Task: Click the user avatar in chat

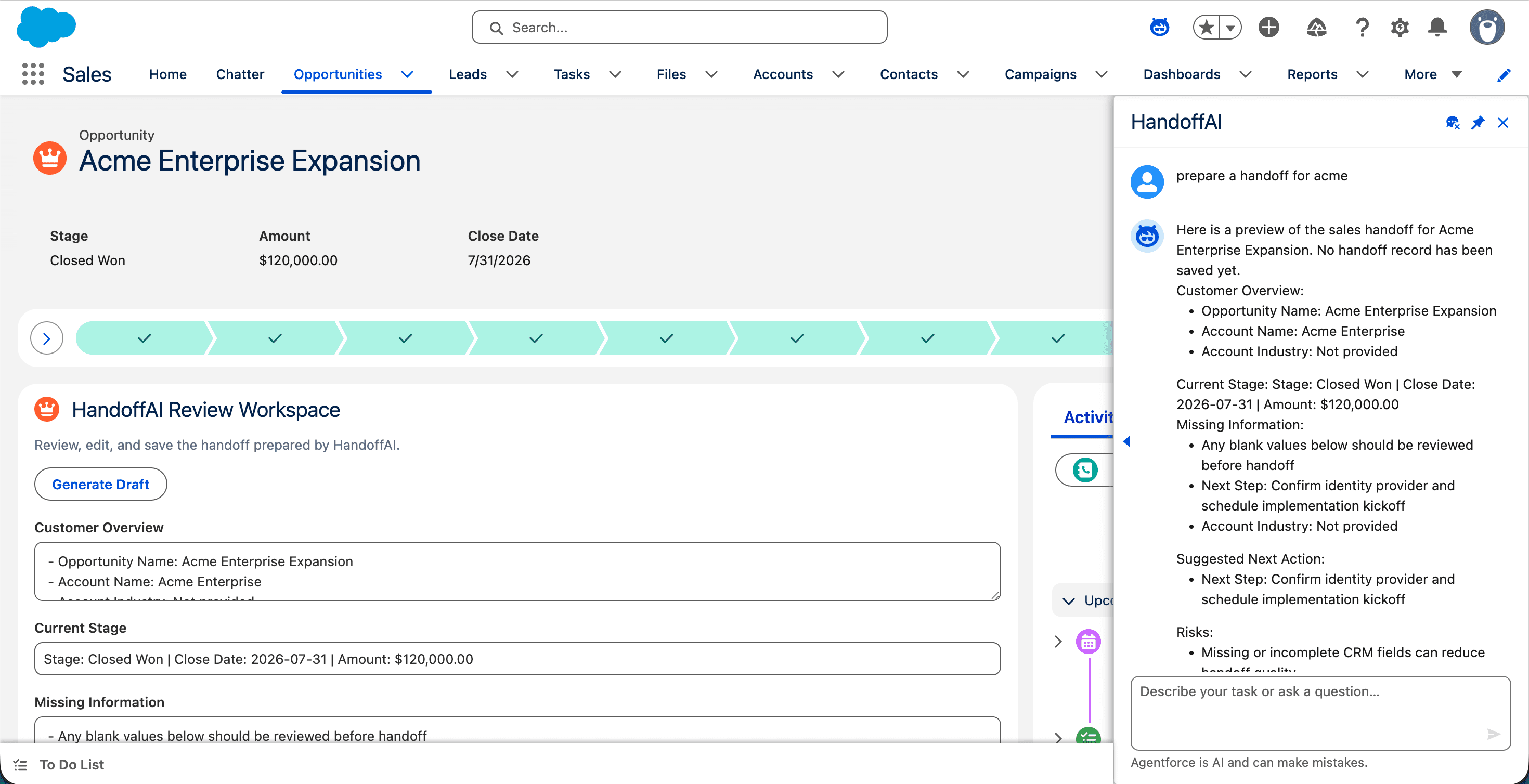Action: (x=1147, y=181)
